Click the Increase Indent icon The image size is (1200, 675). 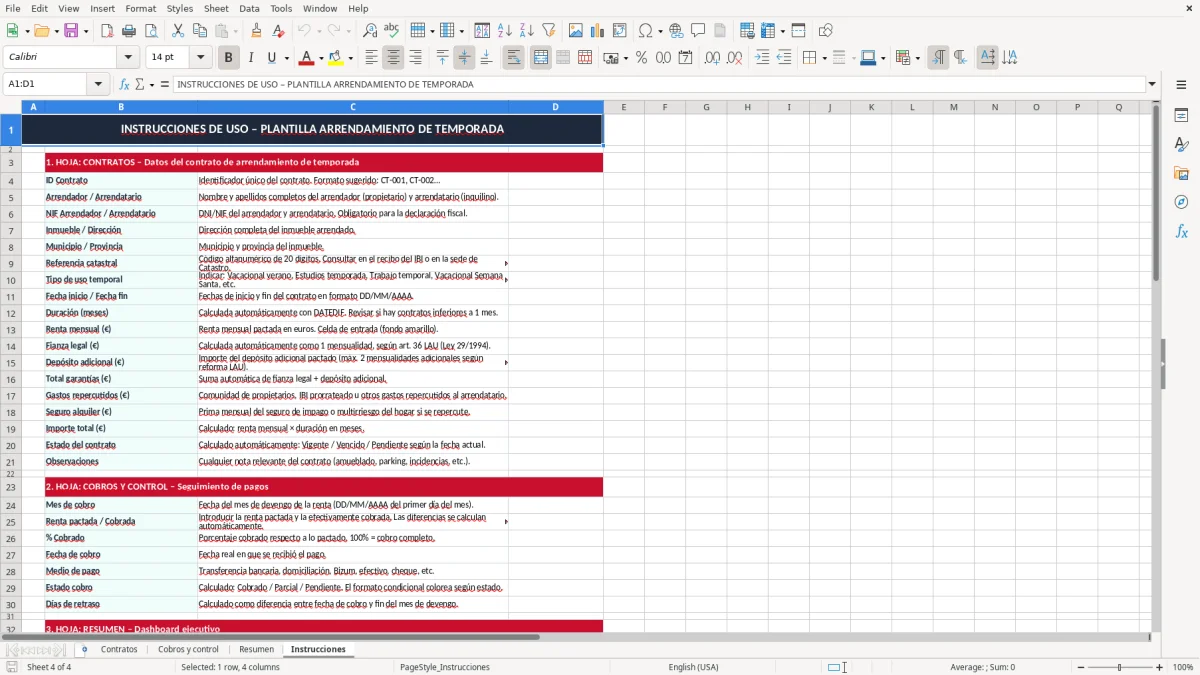[x=762, y=58]
